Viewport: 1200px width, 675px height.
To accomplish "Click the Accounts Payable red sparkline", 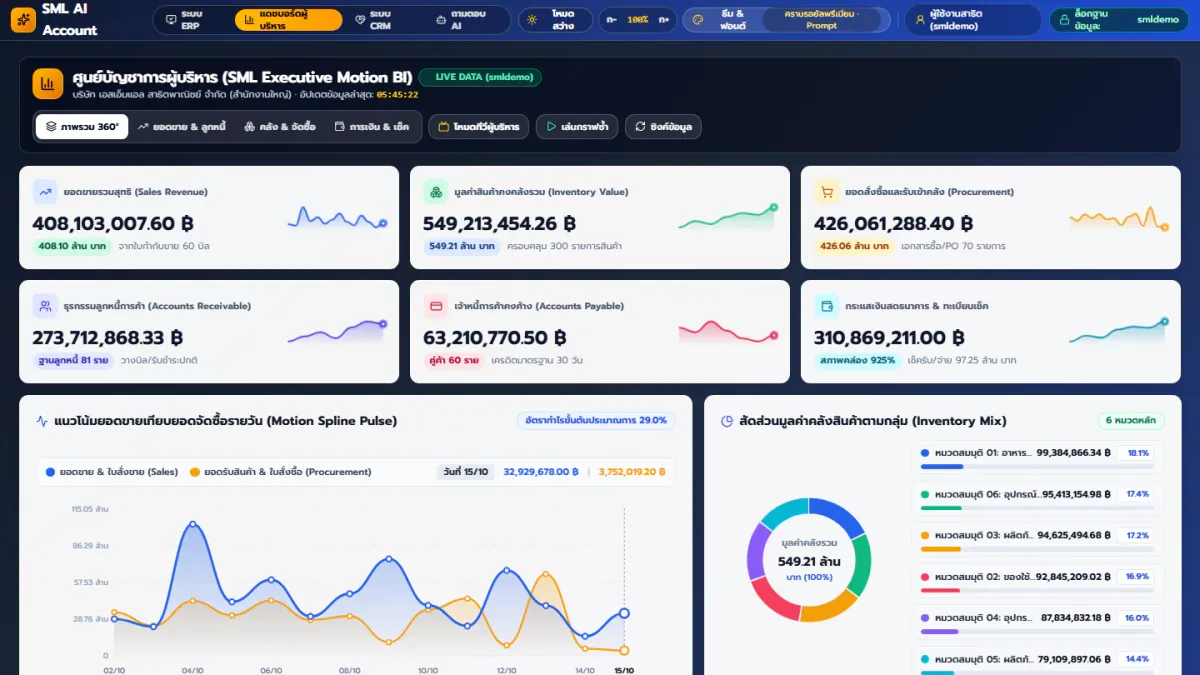I will [x=728, y=331].
